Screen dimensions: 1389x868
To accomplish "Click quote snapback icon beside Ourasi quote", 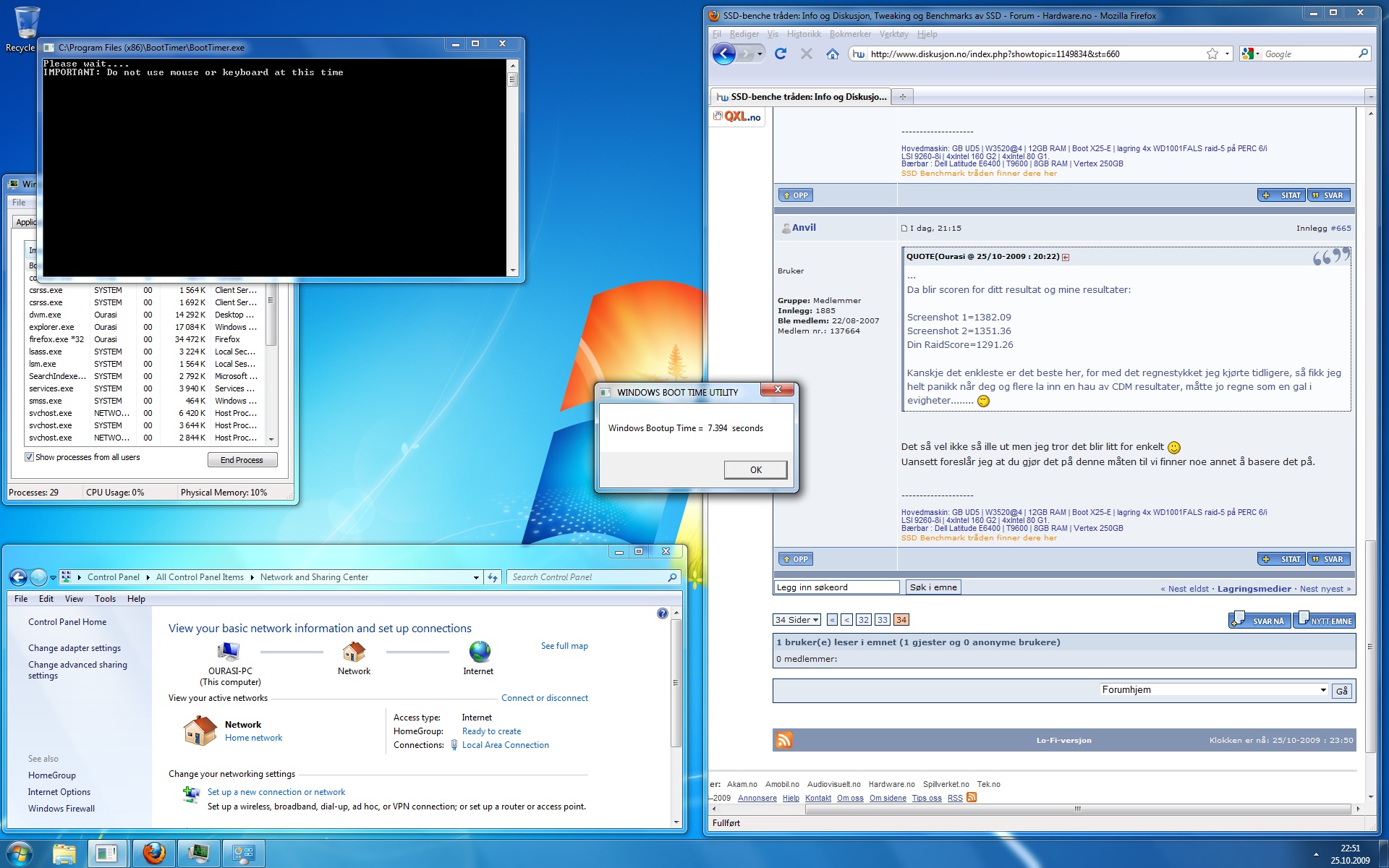I will [1066, 257].
